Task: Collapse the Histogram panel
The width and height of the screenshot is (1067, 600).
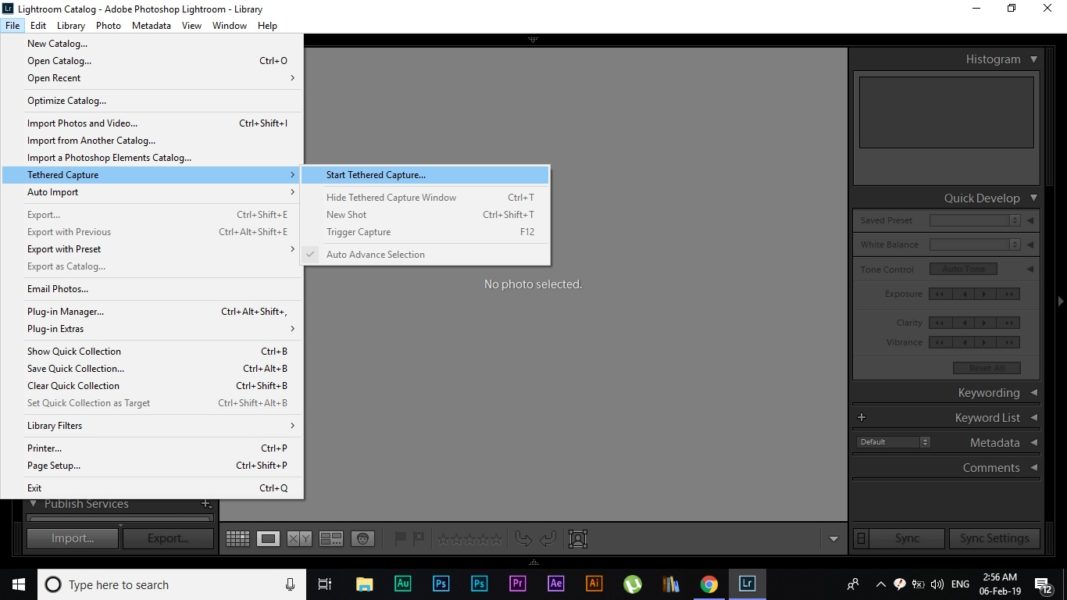Action: click(1034, 59)
